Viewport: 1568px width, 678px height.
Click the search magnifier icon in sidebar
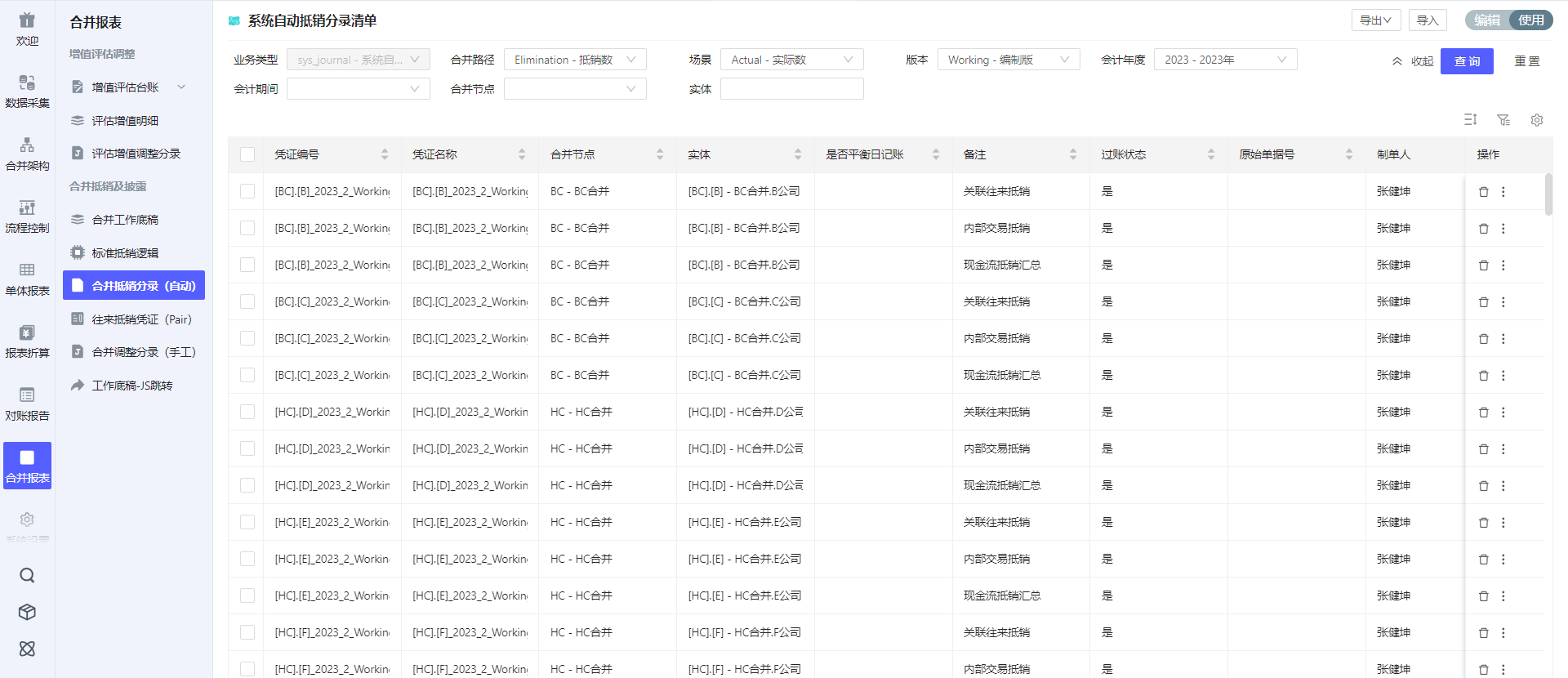click(x=27, y=575)
